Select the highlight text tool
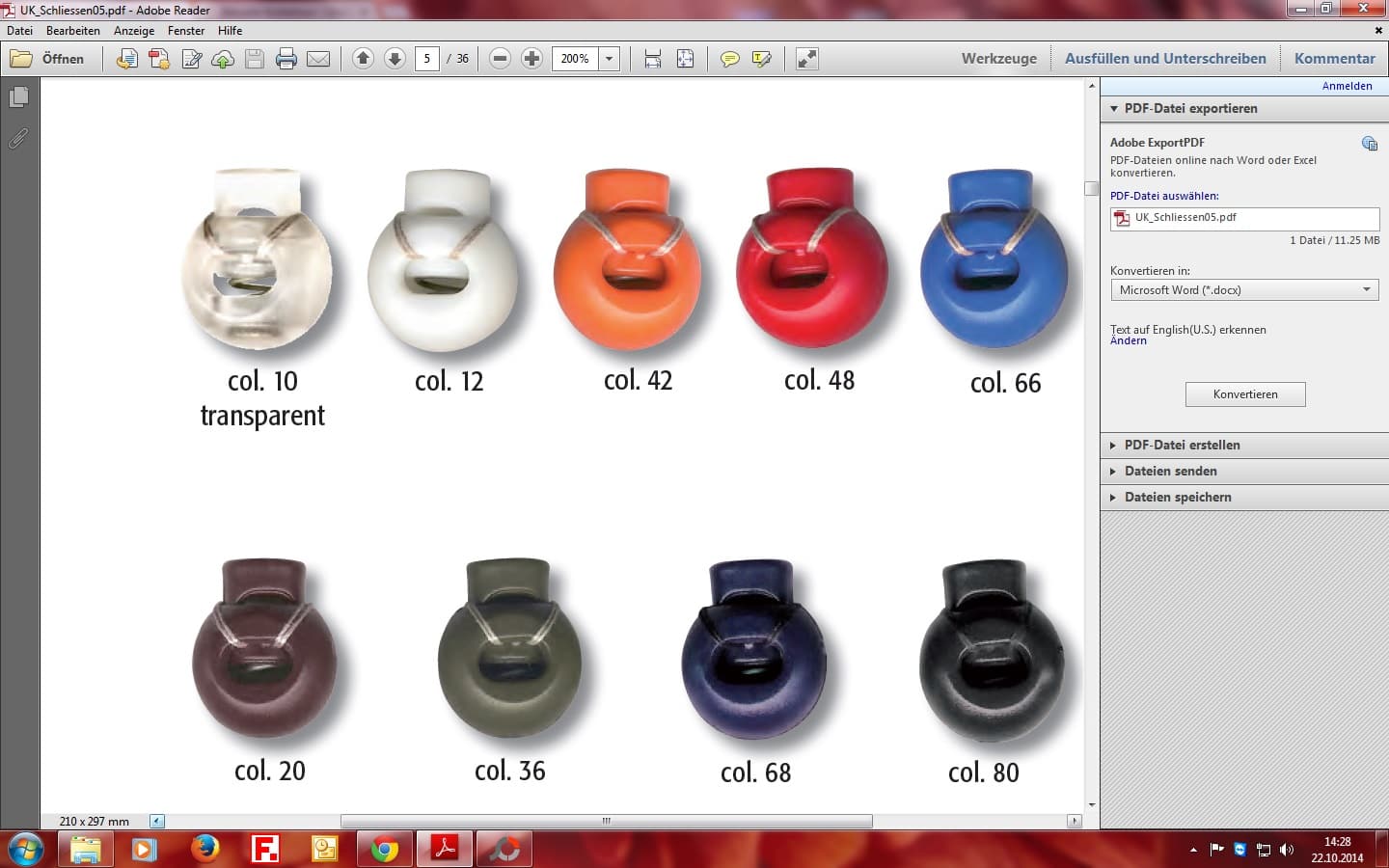1389x868 pixels. (762, 59)
